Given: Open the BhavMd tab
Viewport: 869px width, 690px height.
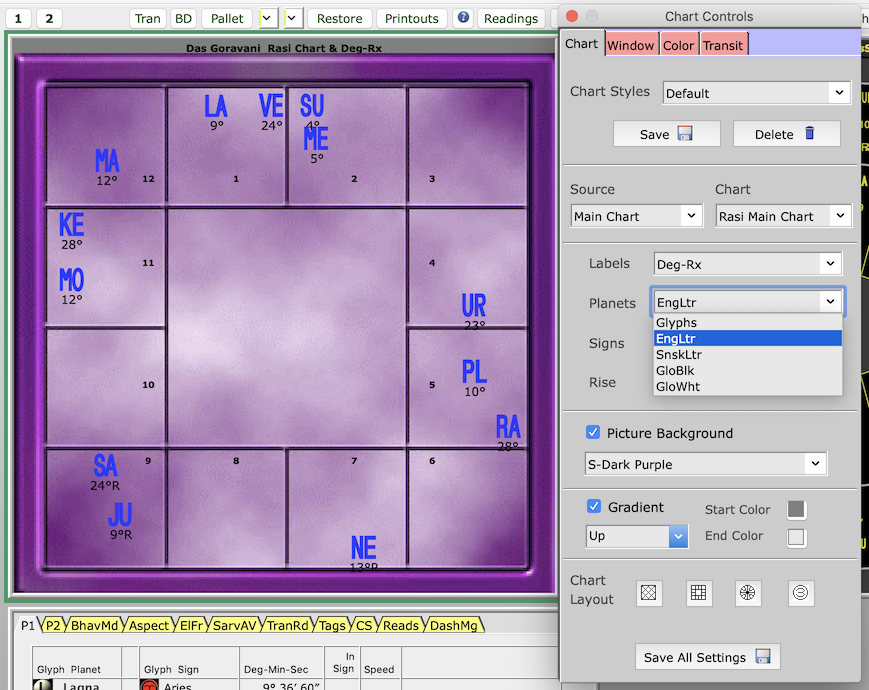Looking at the screenshot, I should coord(95,625).
